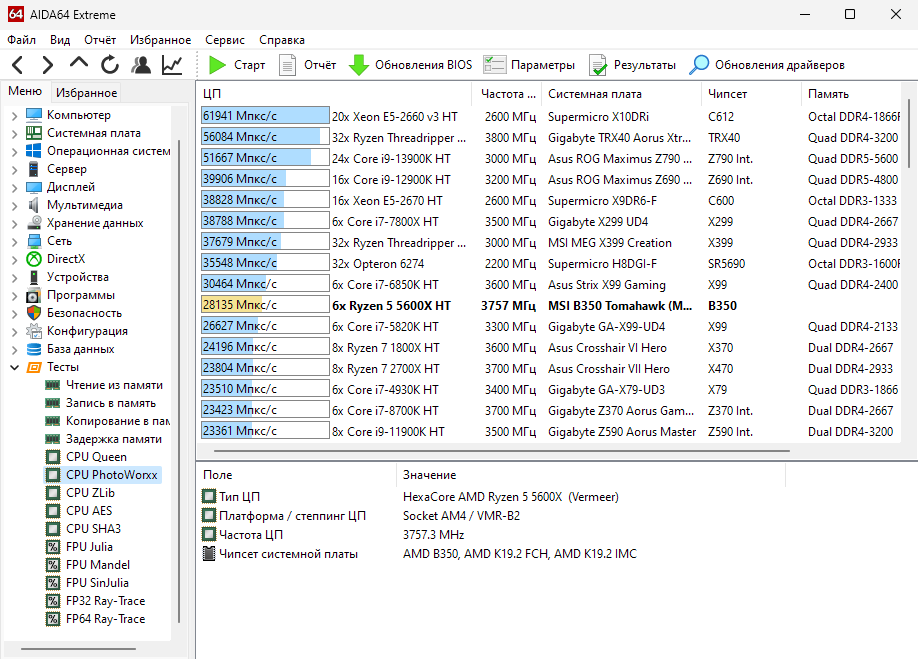Click the green Старт play icon
This screenshot has width=918, height=659.
tap(217, 65)
